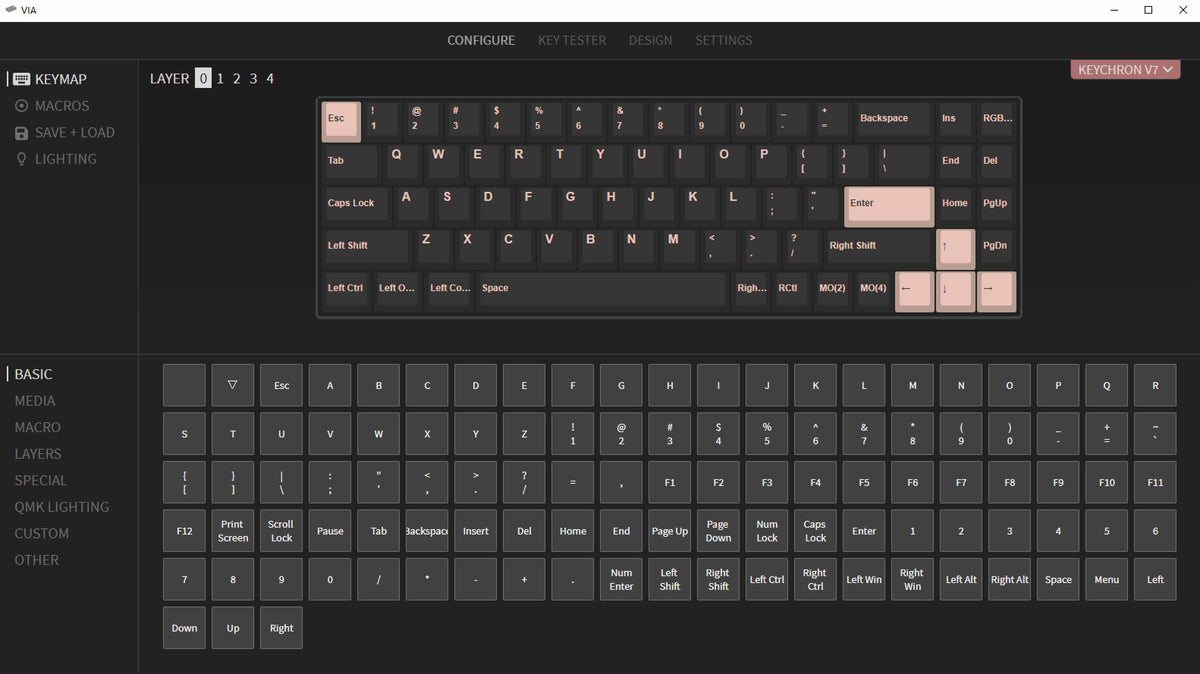Viewport: 1200px width, 674px height.
Task: Open the QMK LIGHTING keycode category
Action: click(x=62, y=506)
